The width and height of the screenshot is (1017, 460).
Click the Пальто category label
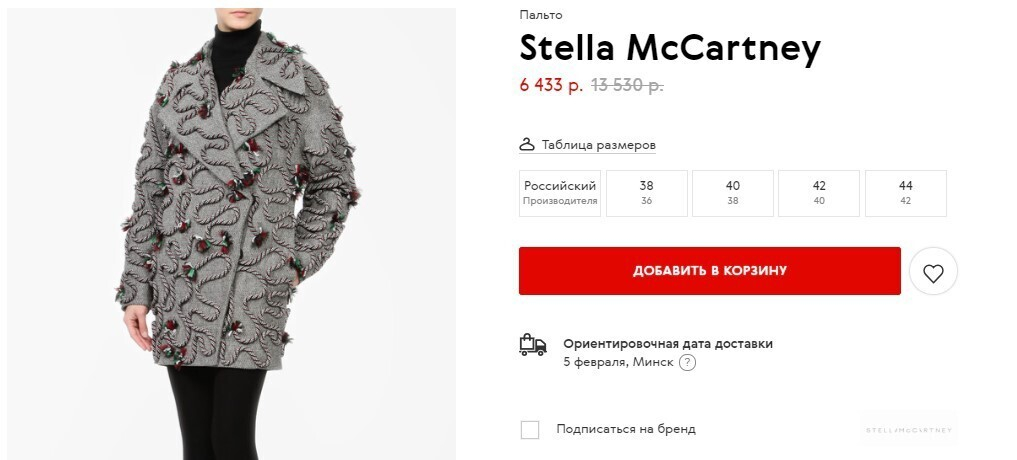(x=541, y=15)
